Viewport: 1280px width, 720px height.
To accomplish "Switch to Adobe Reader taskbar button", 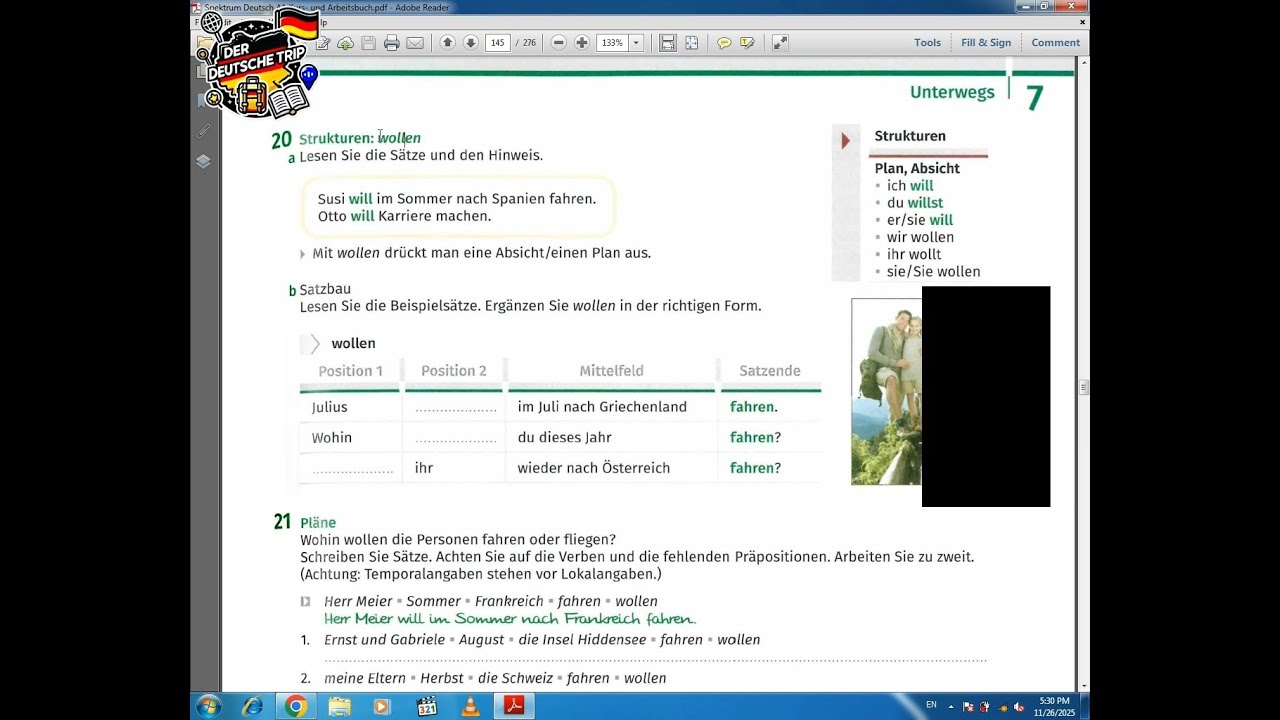I will (x=514, y=706).
